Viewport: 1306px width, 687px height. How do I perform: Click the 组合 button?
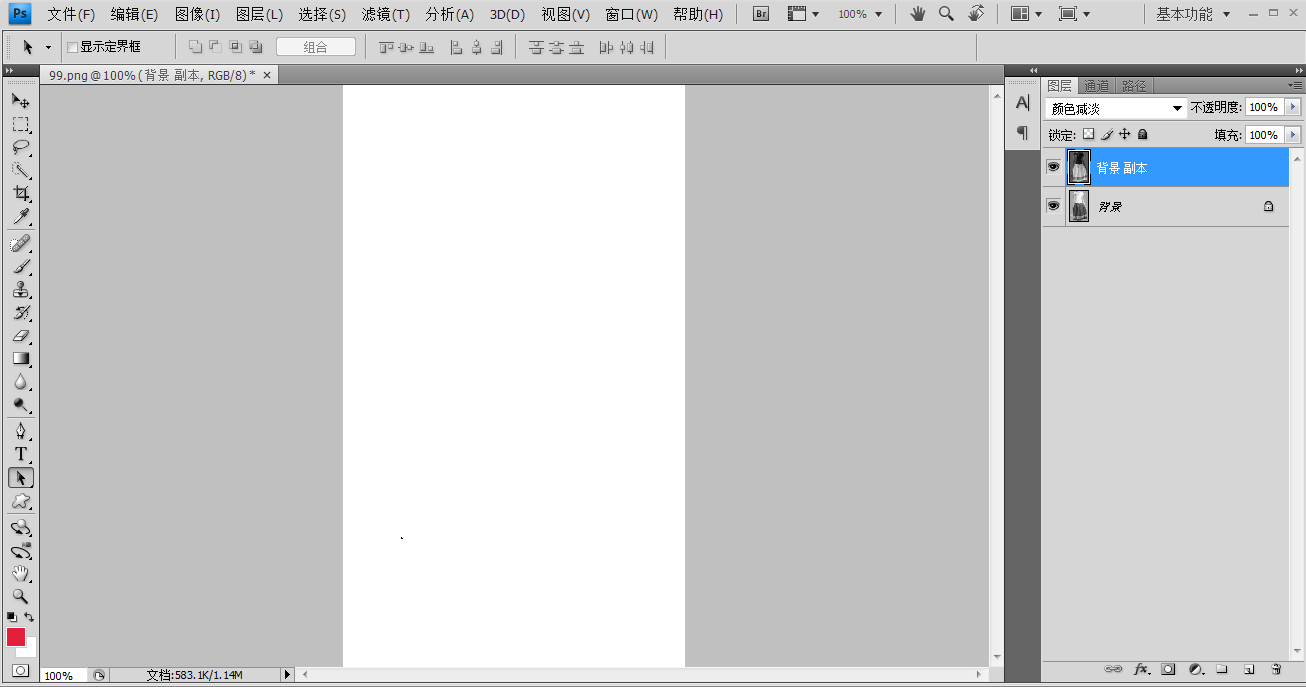coord(316,47)
